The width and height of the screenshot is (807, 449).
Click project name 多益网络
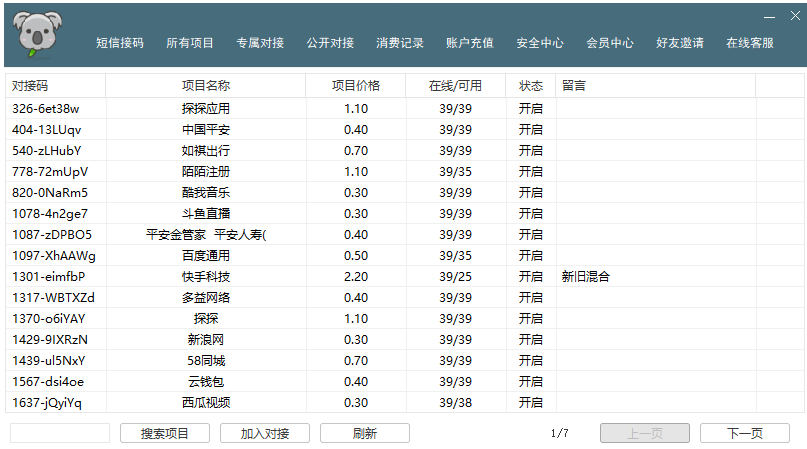pos(206,298)
